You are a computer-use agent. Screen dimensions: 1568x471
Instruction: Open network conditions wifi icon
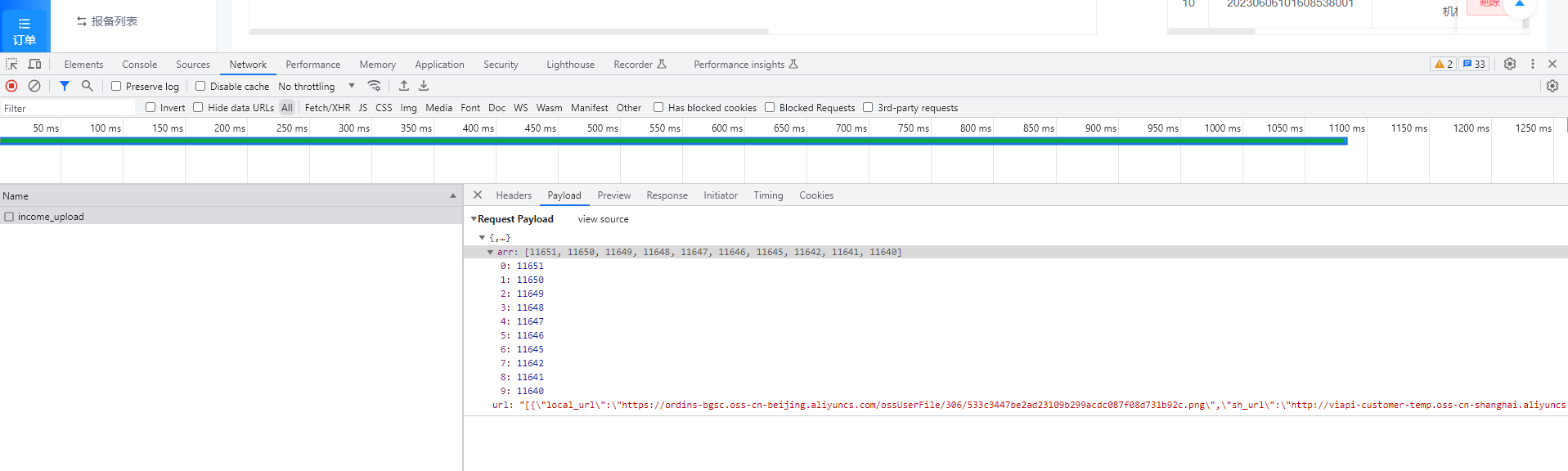(374, 86)
